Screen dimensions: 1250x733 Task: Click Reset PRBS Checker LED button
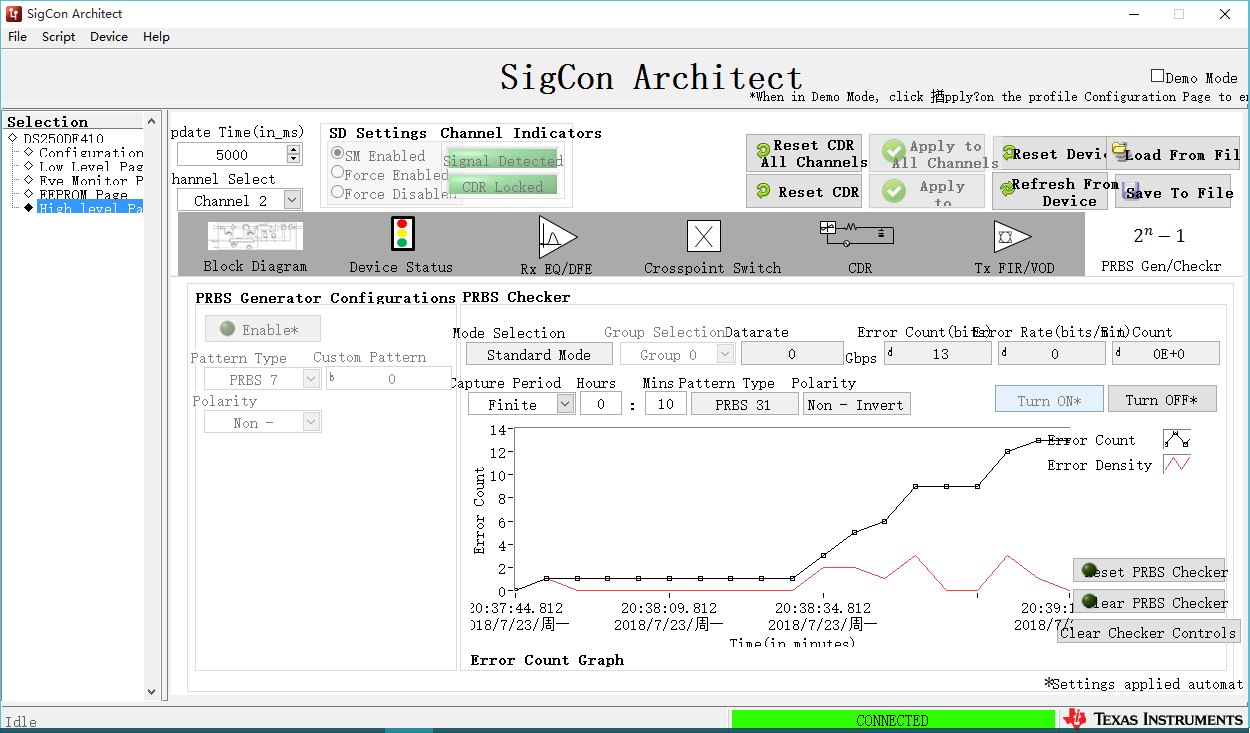[1149, 570]
